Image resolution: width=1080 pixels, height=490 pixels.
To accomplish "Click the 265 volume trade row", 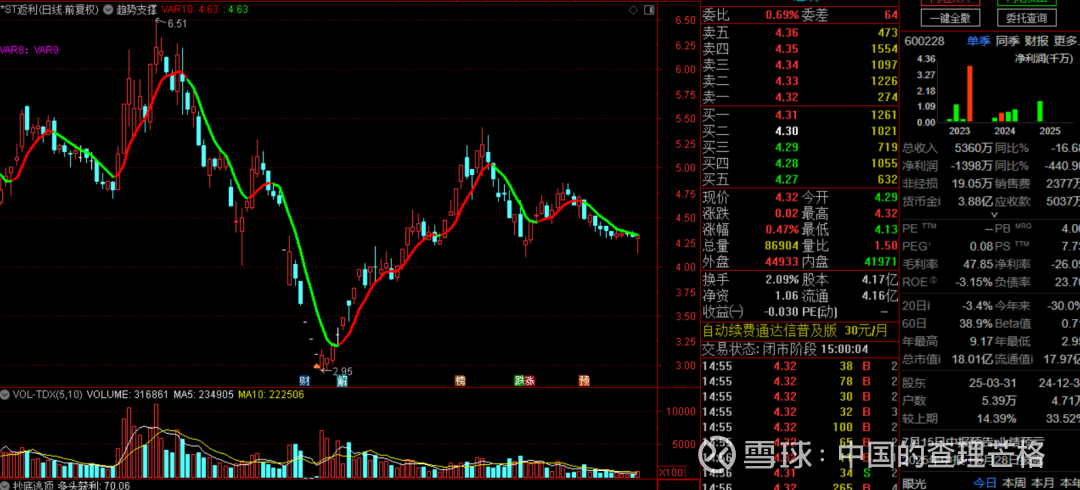I will (x=800, y=487).
